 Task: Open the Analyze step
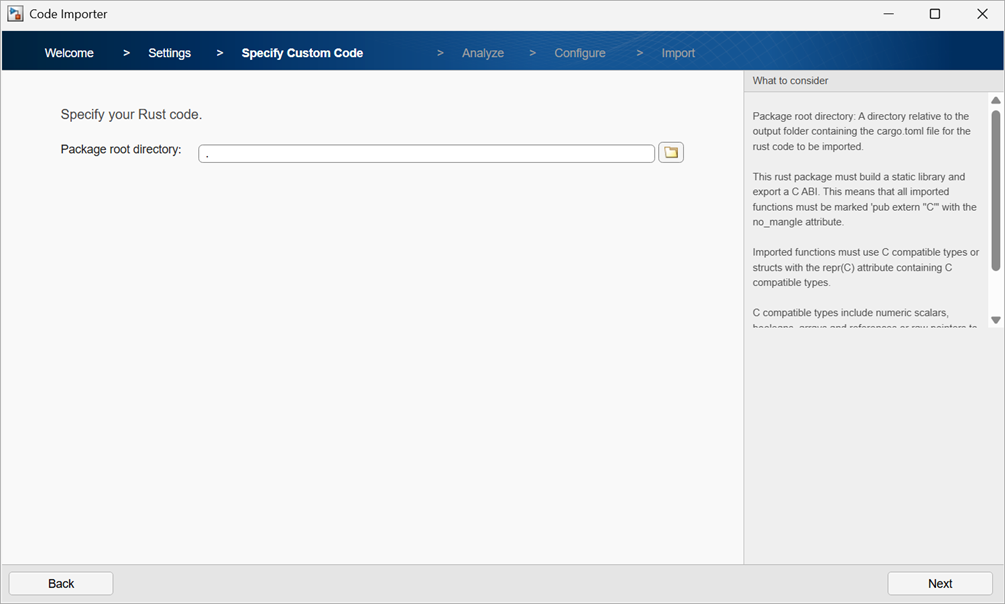click(483, 52)
